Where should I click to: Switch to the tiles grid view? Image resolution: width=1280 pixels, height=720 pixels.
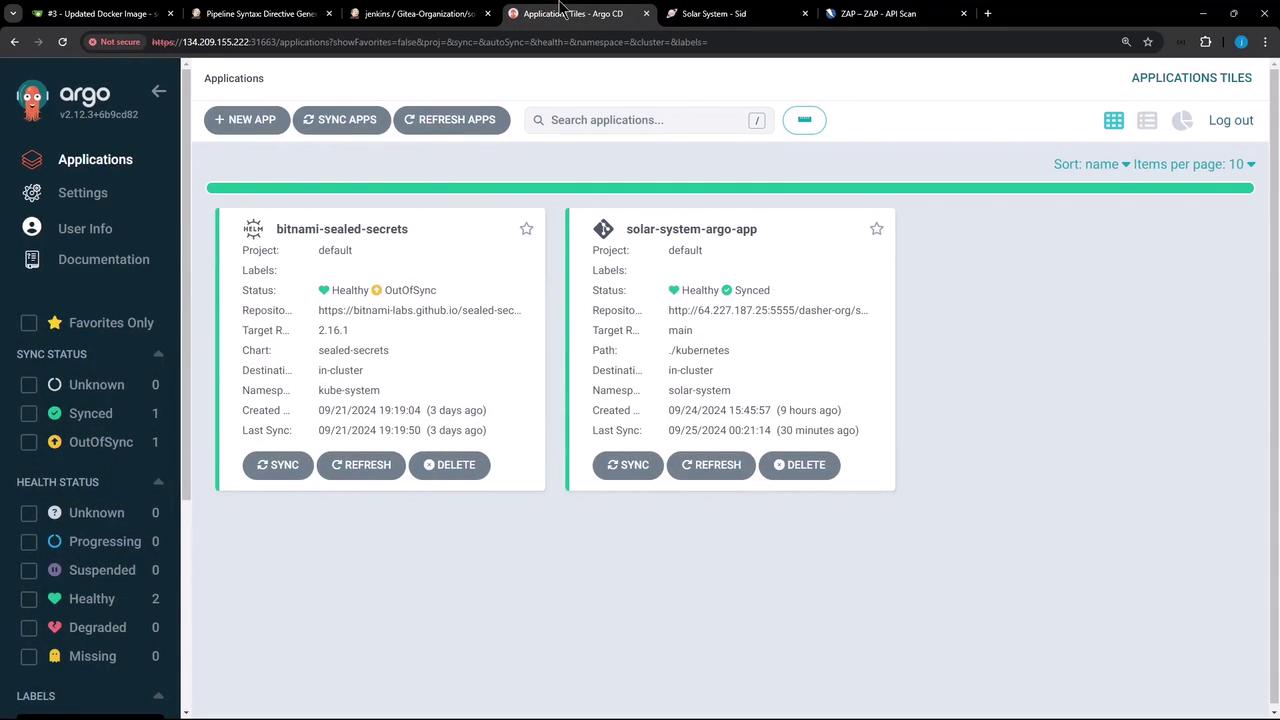pyautogui.click(x=1113, y=120)
